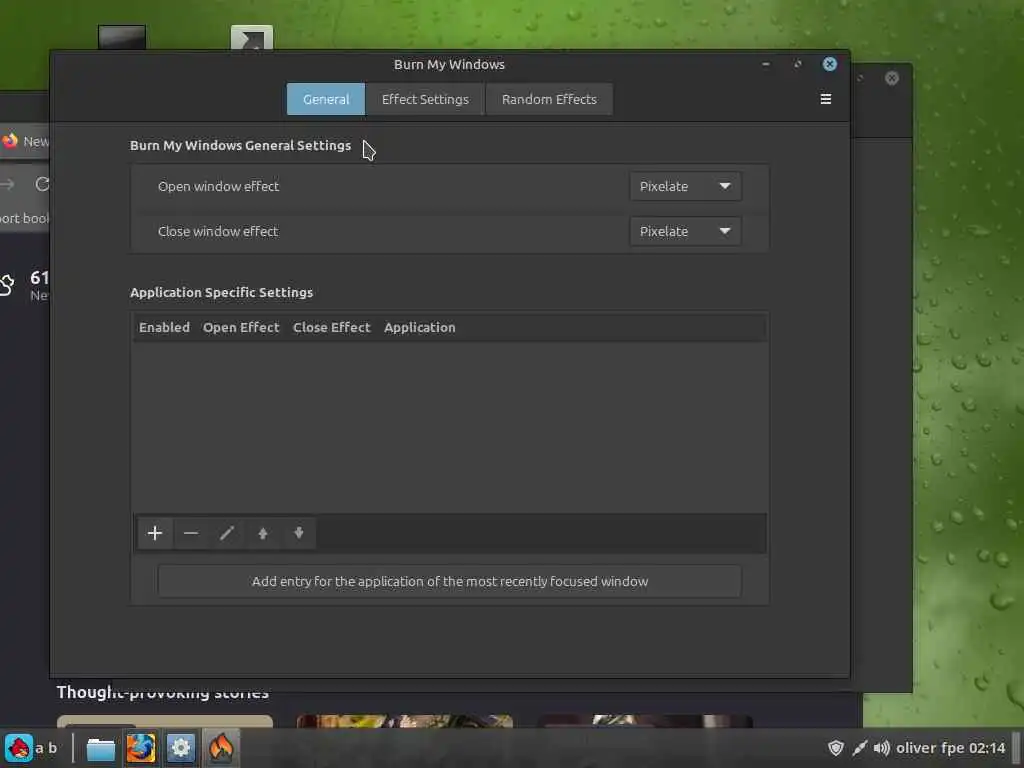The height and width of the screenshot is (768, 1024).
Task: Click the Application Specific Settings heading
Action: [221, 292]
